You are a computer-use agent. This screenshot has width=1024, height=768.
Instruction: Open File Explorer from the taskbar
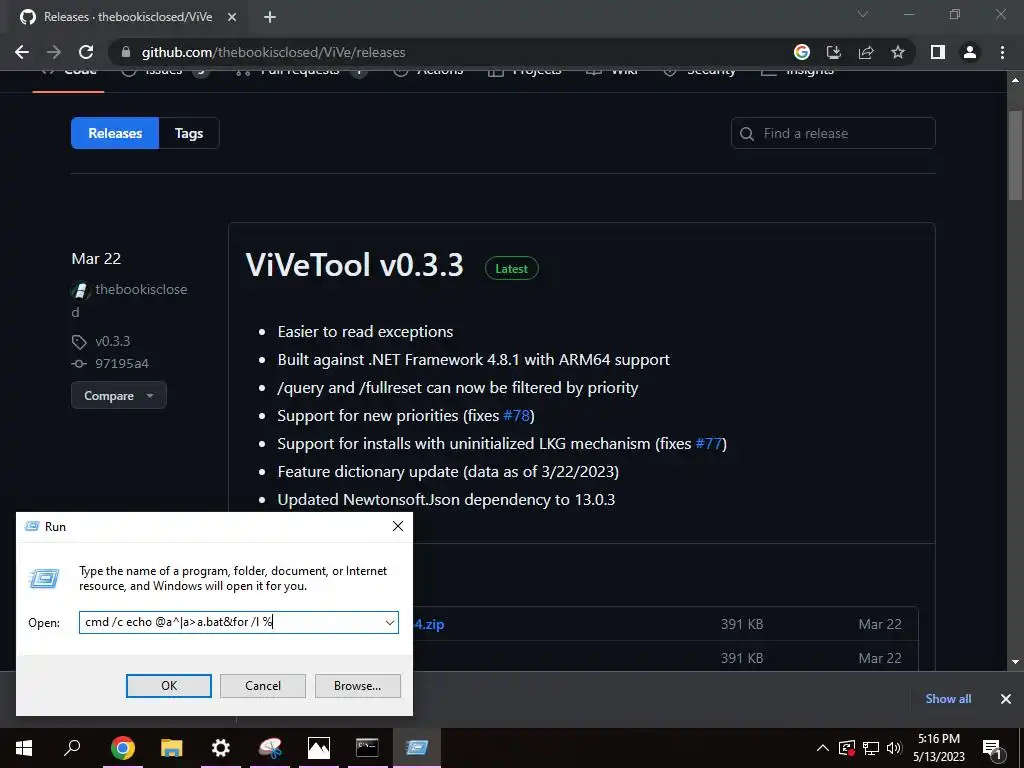[x=171, y=748]
